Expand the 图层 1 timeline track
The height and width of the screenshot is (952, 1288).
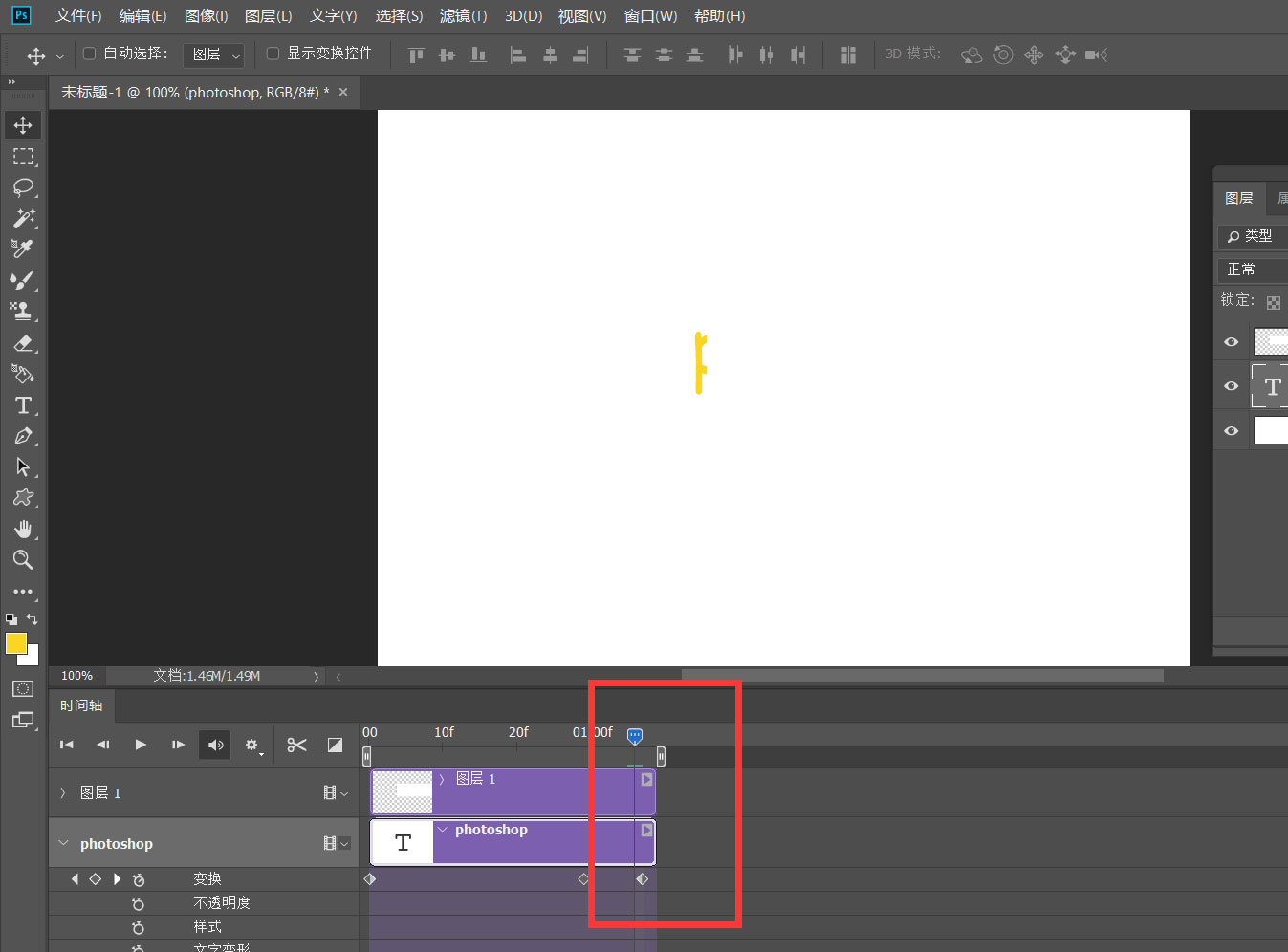point(63,792)
